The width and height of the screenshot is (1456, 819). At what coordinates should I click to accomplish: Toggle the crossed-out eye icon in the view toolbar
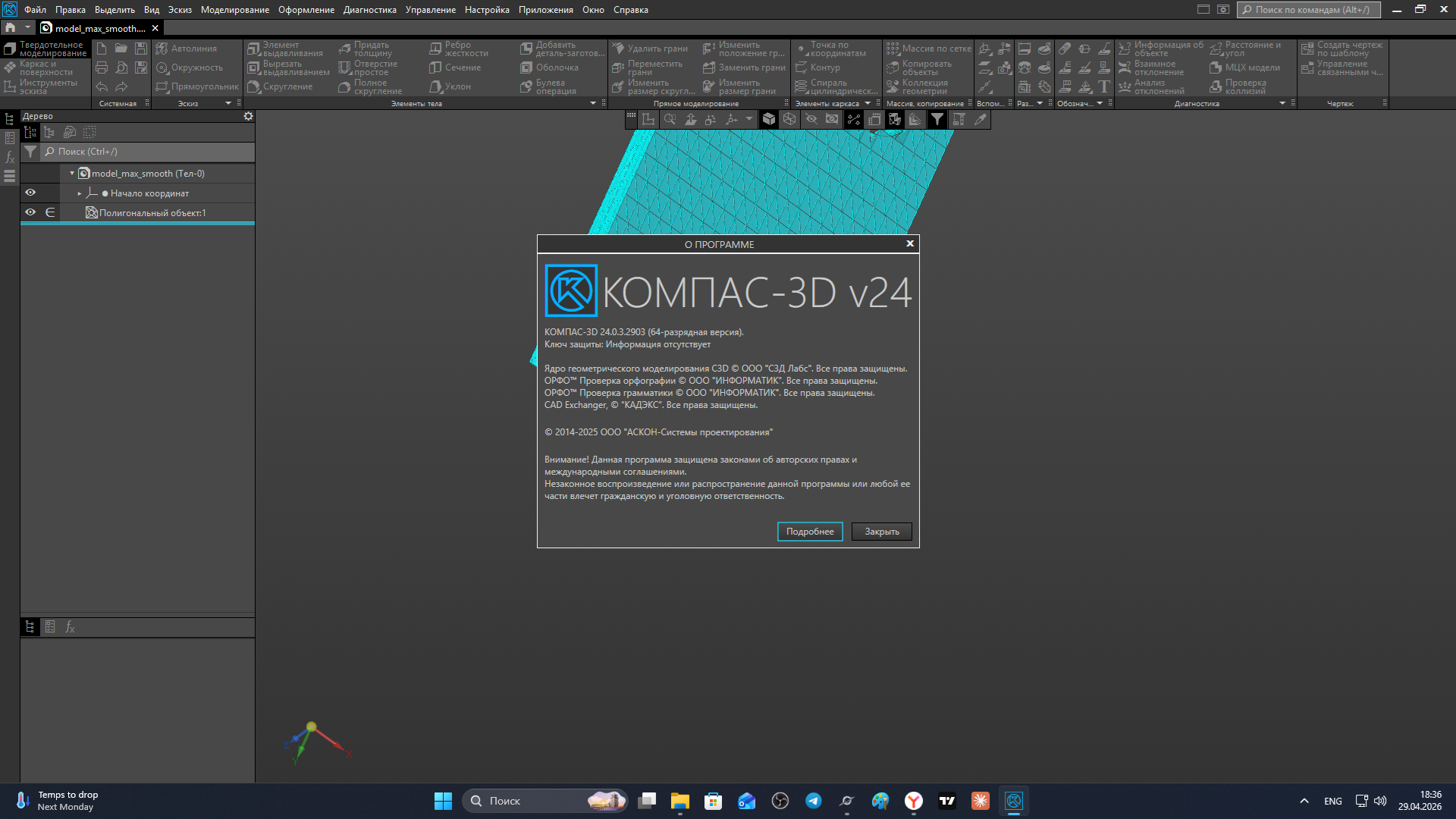pos(811,119)
